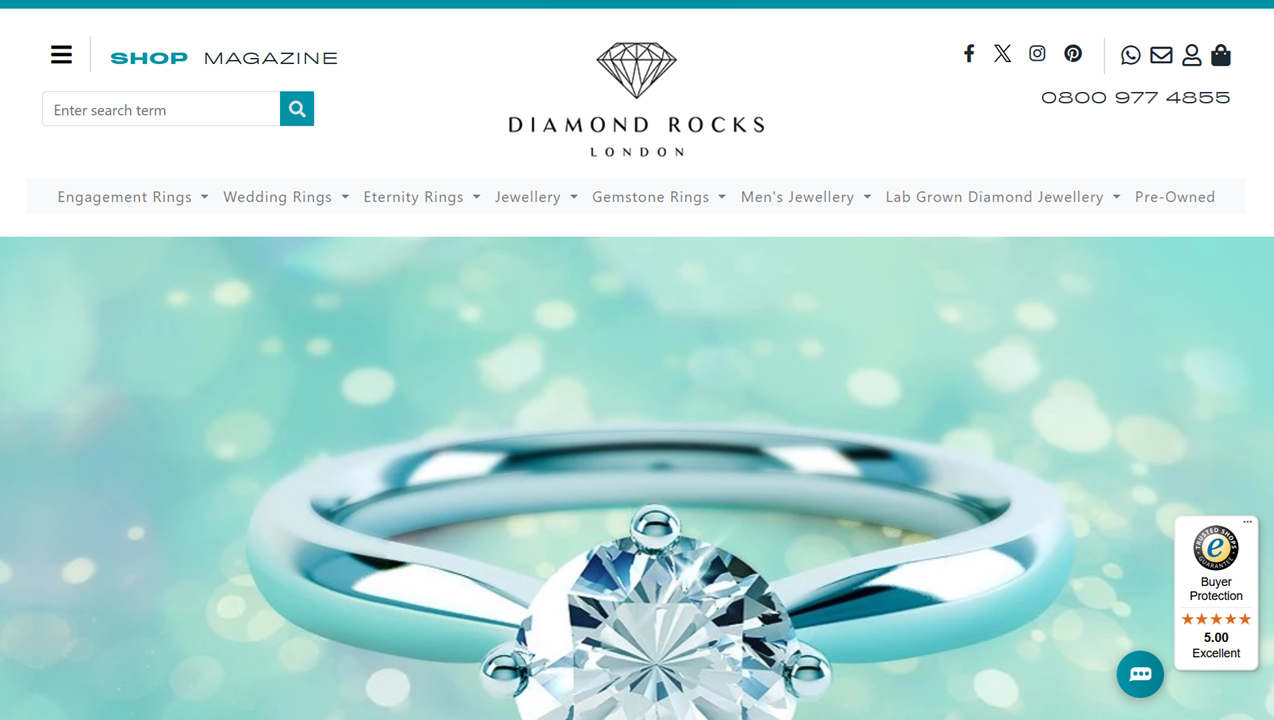The width and height of the screenshot is (1274, 720).
Task: Open the Trusted Shops Buyer Protection badge
Action: click(x=1216, y=592)
